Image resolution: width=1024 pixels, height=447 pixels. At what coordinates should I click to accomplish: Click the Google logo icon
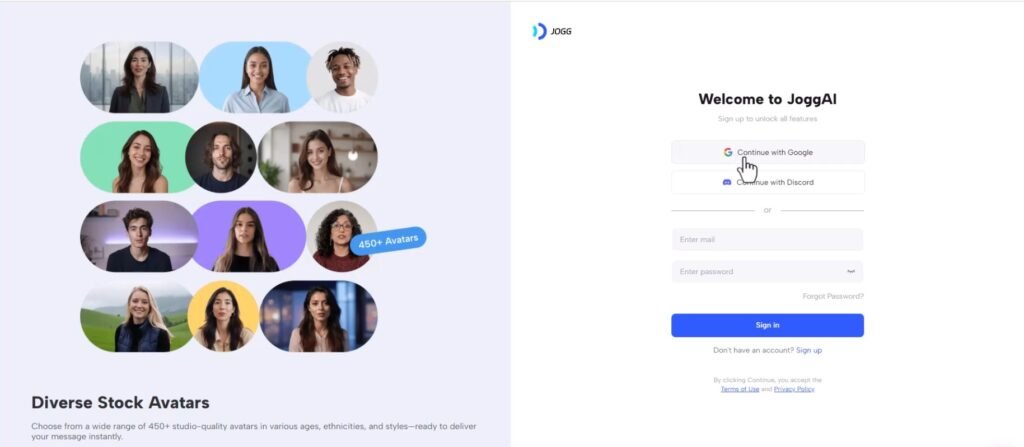pos(728,152)
